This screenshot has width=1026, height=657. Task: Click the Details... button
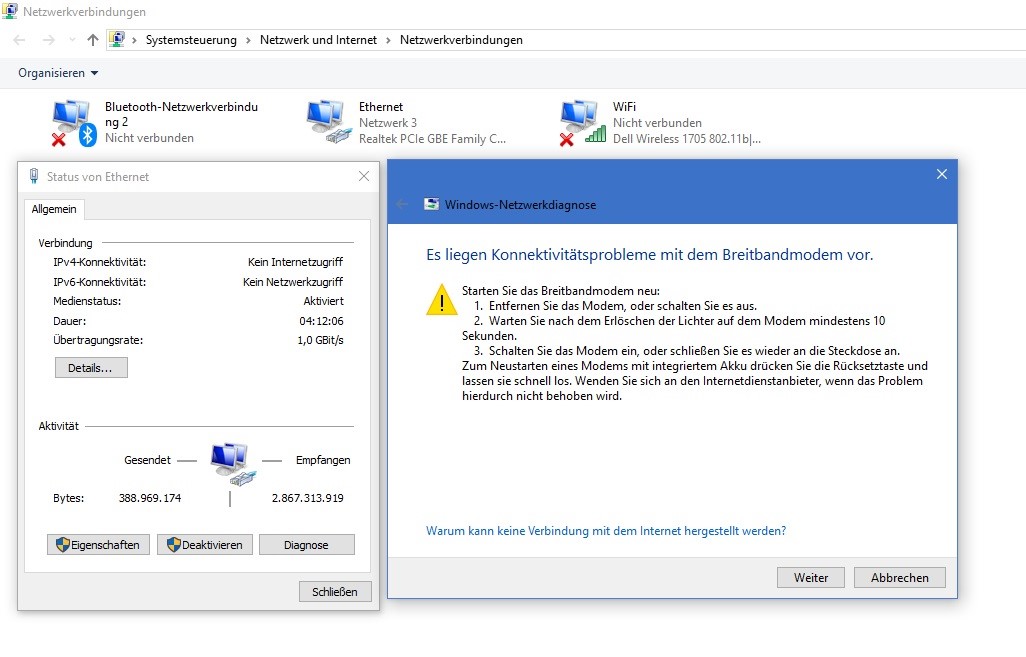coord(91,368)
